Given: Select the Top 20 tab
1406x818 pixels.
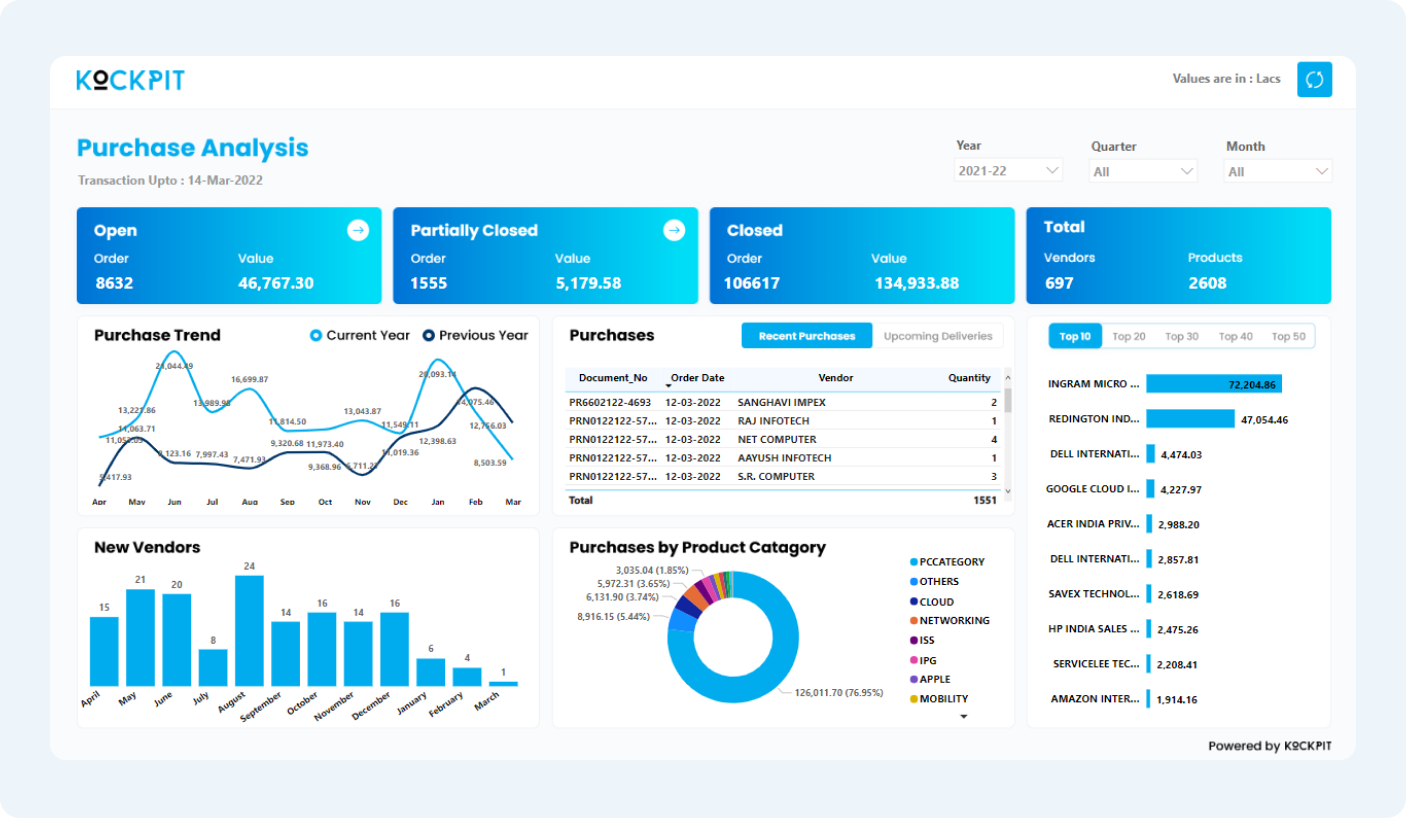Looking at the screenshot, I should (1129, 337).
